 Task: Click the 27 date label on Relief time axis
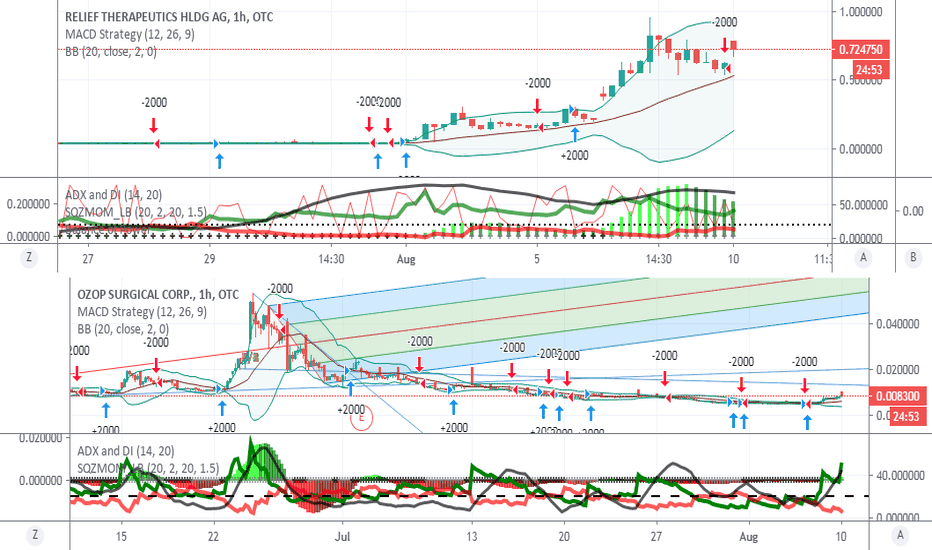pyautogui.click(x=88, y=259)
